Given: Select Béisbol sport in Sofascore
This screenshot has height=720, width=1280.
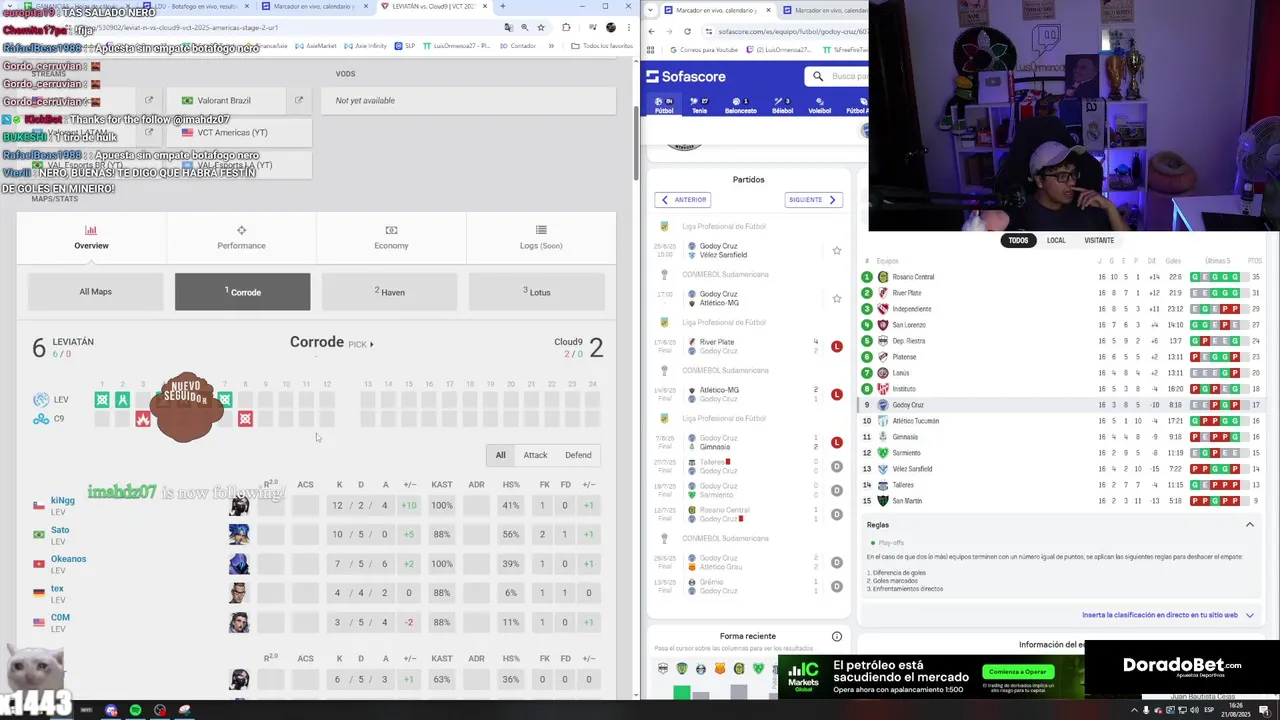Looking at the screenshot, I should point(783,105).
